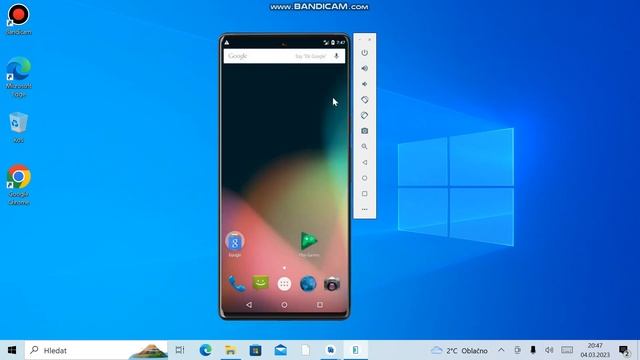
Task: Open the Browser globe app in the dock
Action: [x=308, y=284]
